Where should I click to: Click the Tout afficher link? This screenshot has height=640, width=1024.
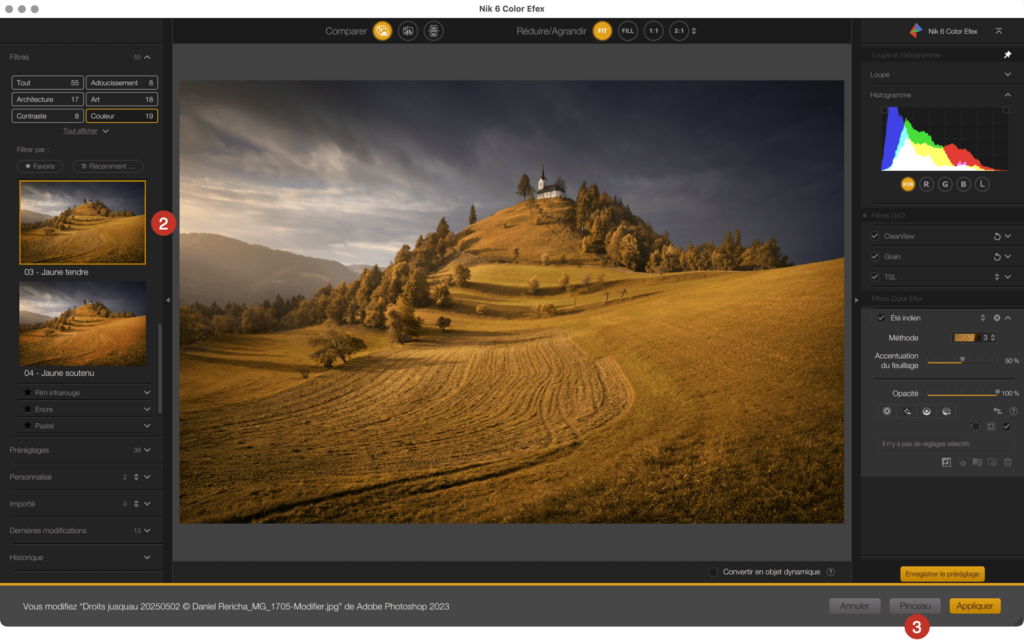tap(80, 131)
